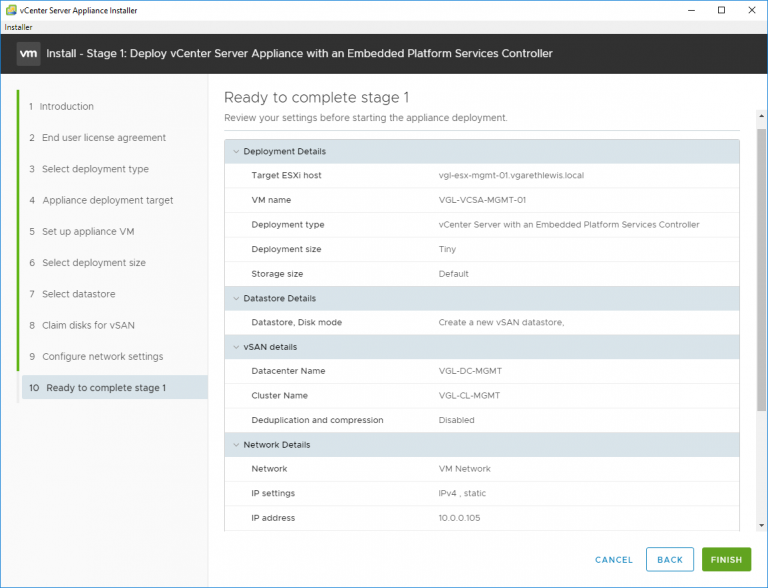
Task: Go to Appliance deployment target step
Action: pos(101,200)
